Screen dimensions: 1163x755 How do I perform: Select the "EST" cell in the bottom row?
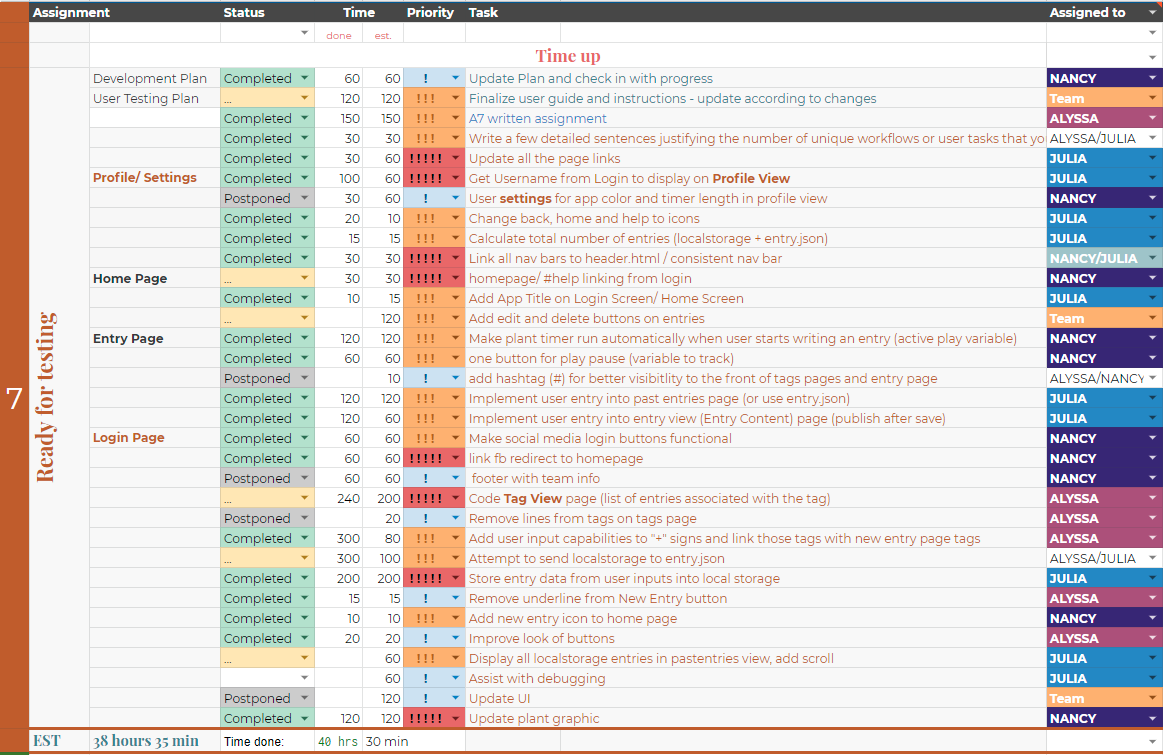pyautogui.click(x=48, y=741)
